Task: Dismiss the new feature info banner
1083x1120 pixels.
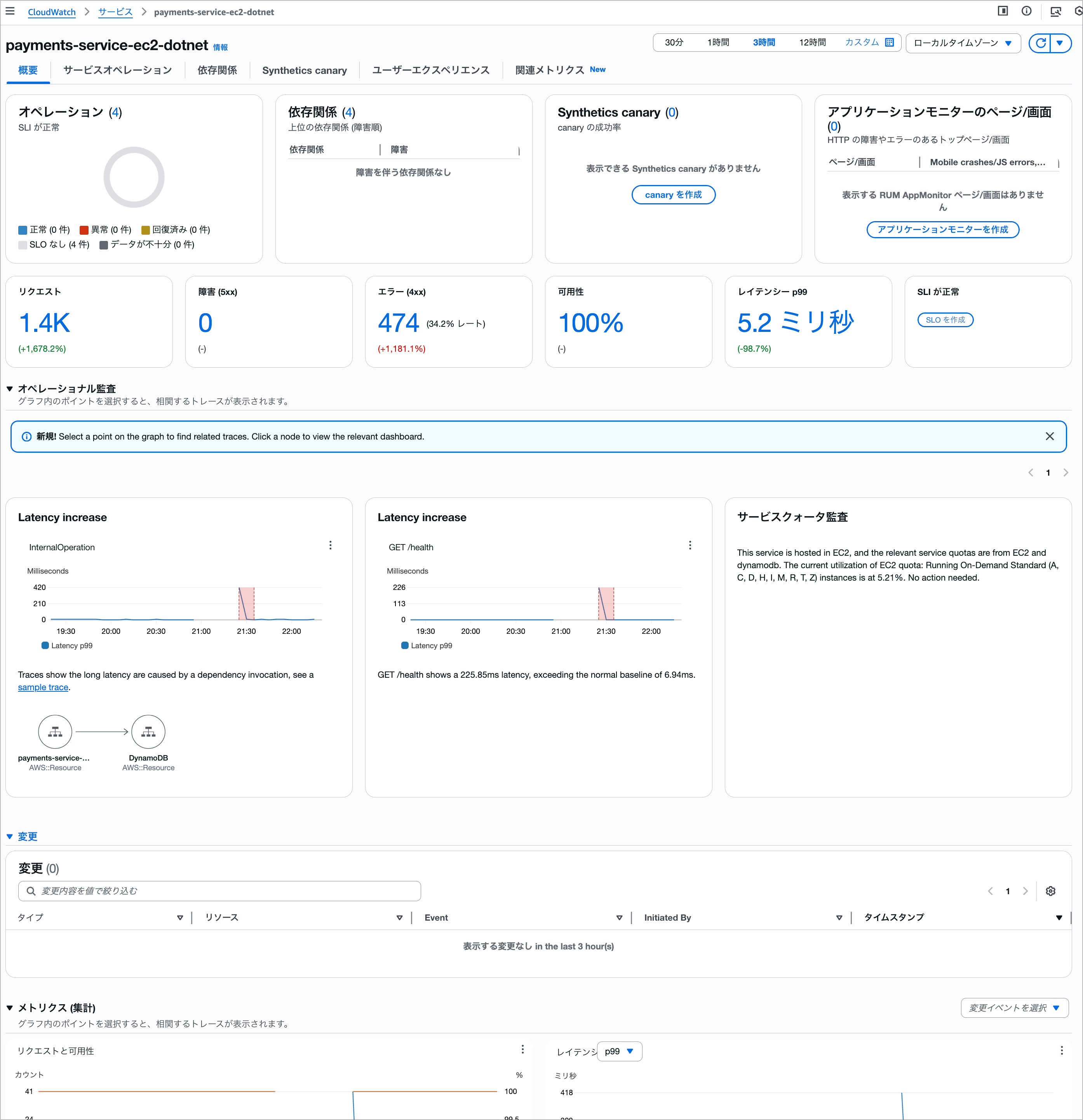Action: point(1049,436)
